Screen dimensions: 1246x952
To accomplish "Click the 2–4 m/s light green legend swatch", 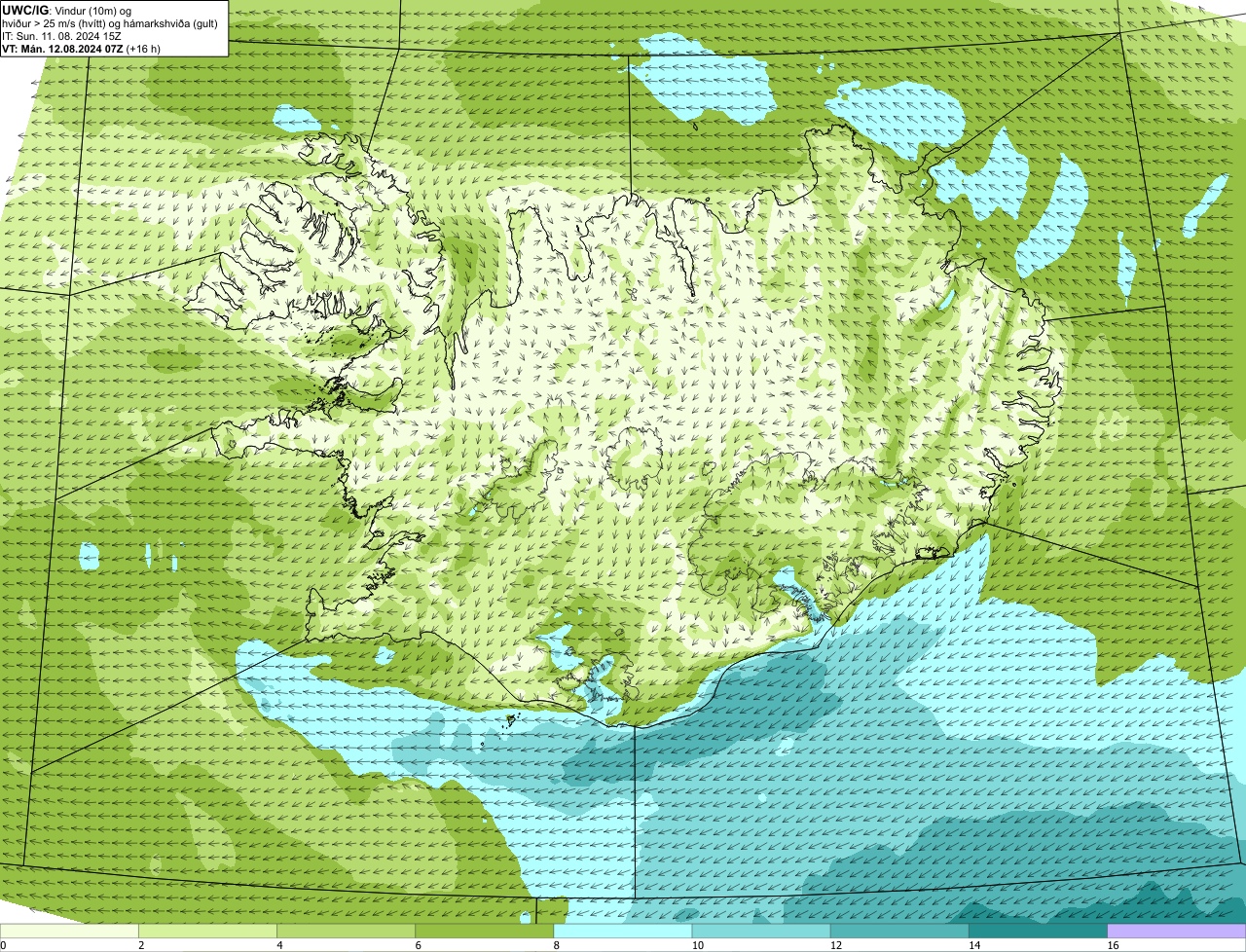I will click(x=207, y=932).
